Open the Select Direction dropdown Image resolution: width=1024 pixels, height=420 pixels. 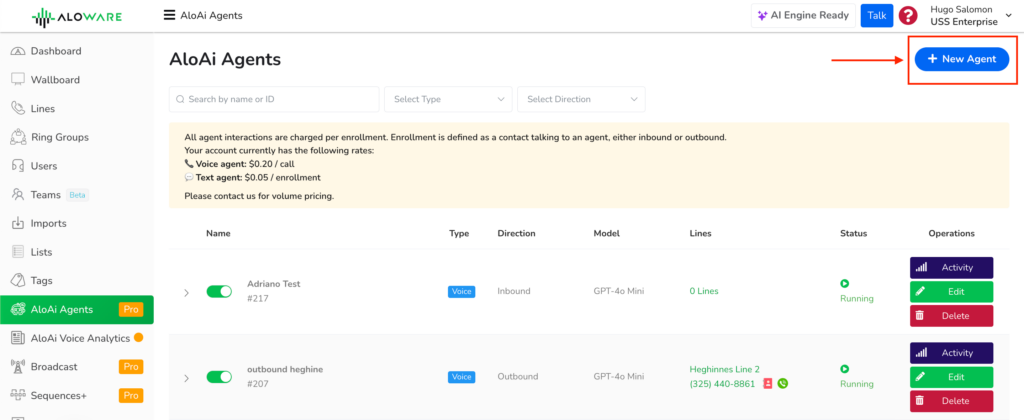(581, 99)
